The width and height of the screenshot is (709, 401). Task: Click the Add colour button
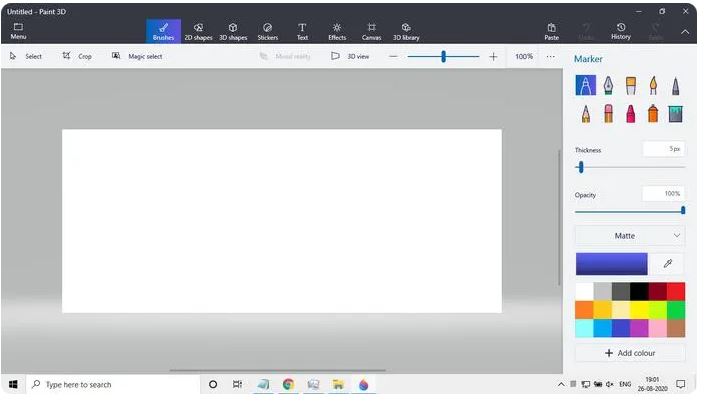click(x=630, y=353)
